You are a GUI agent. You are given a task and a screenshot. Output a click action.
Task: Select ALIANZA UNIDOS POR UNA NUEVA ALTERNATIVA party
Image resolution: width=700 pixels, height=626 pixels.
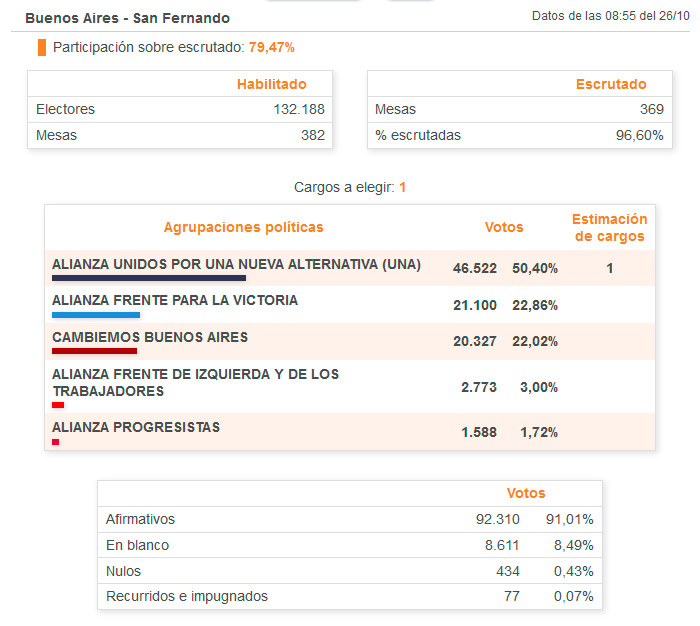click(x=236, y=264)
